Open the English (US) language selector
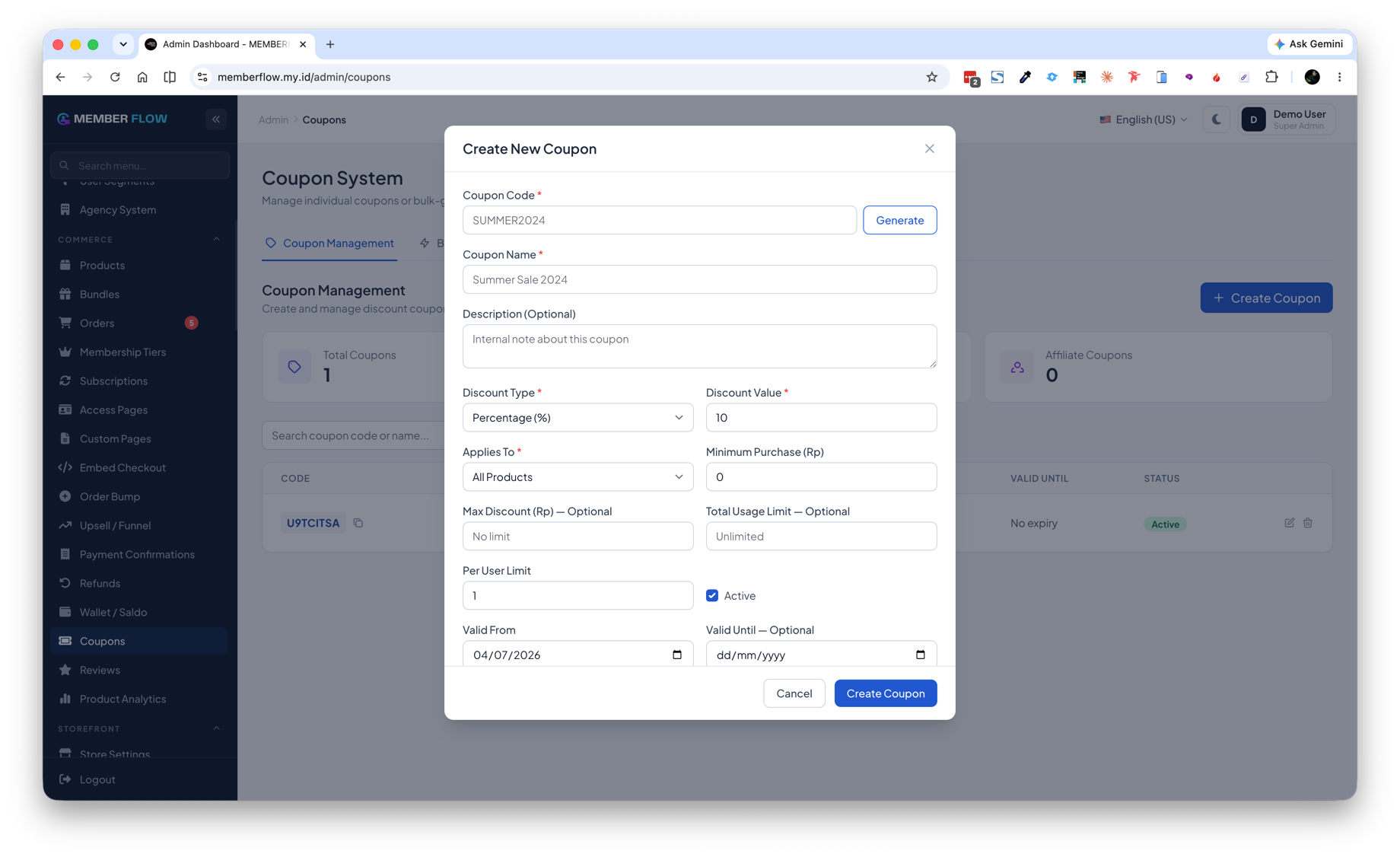 1144,119
